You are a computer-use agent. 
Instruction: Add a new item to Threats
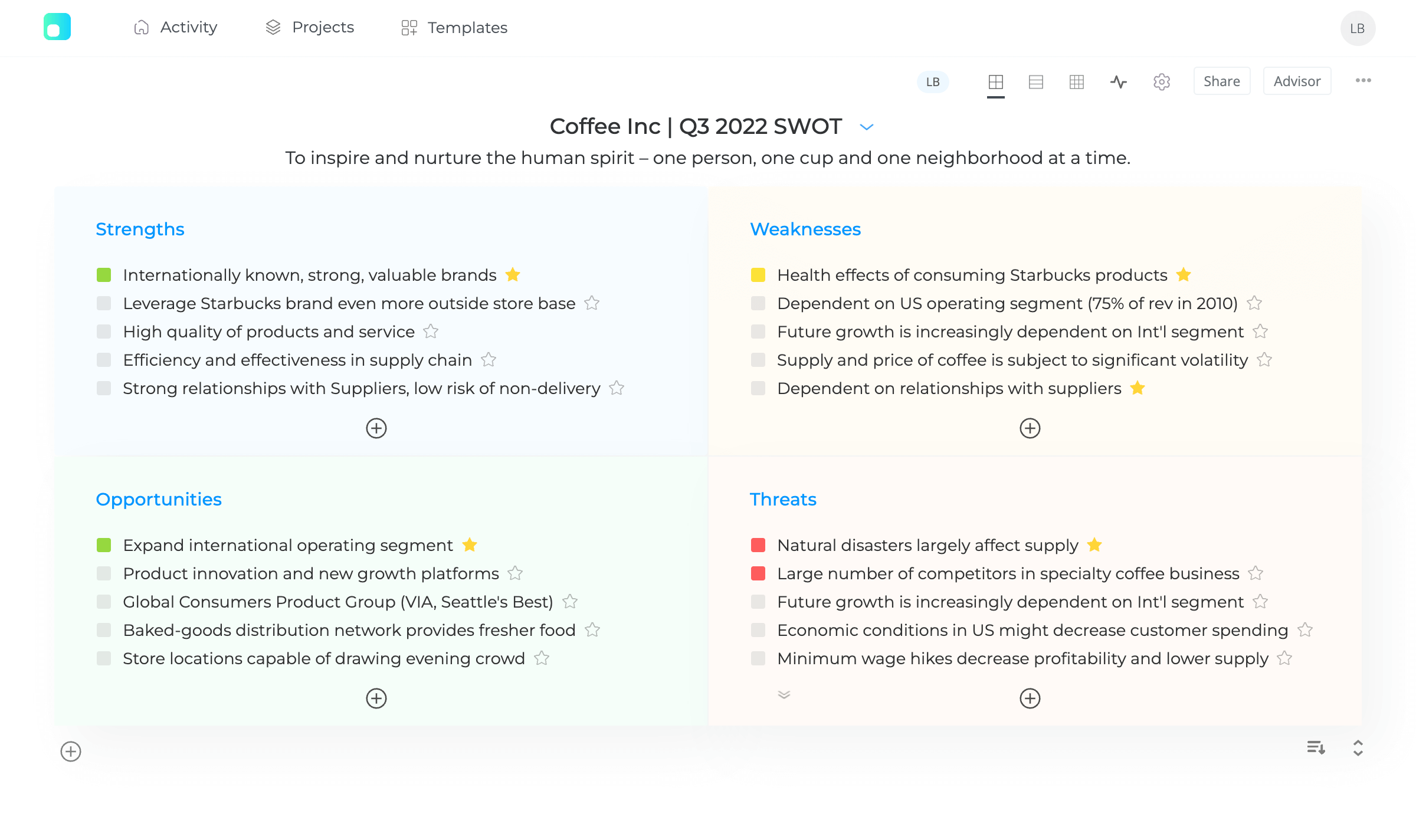coord(1030,698)
